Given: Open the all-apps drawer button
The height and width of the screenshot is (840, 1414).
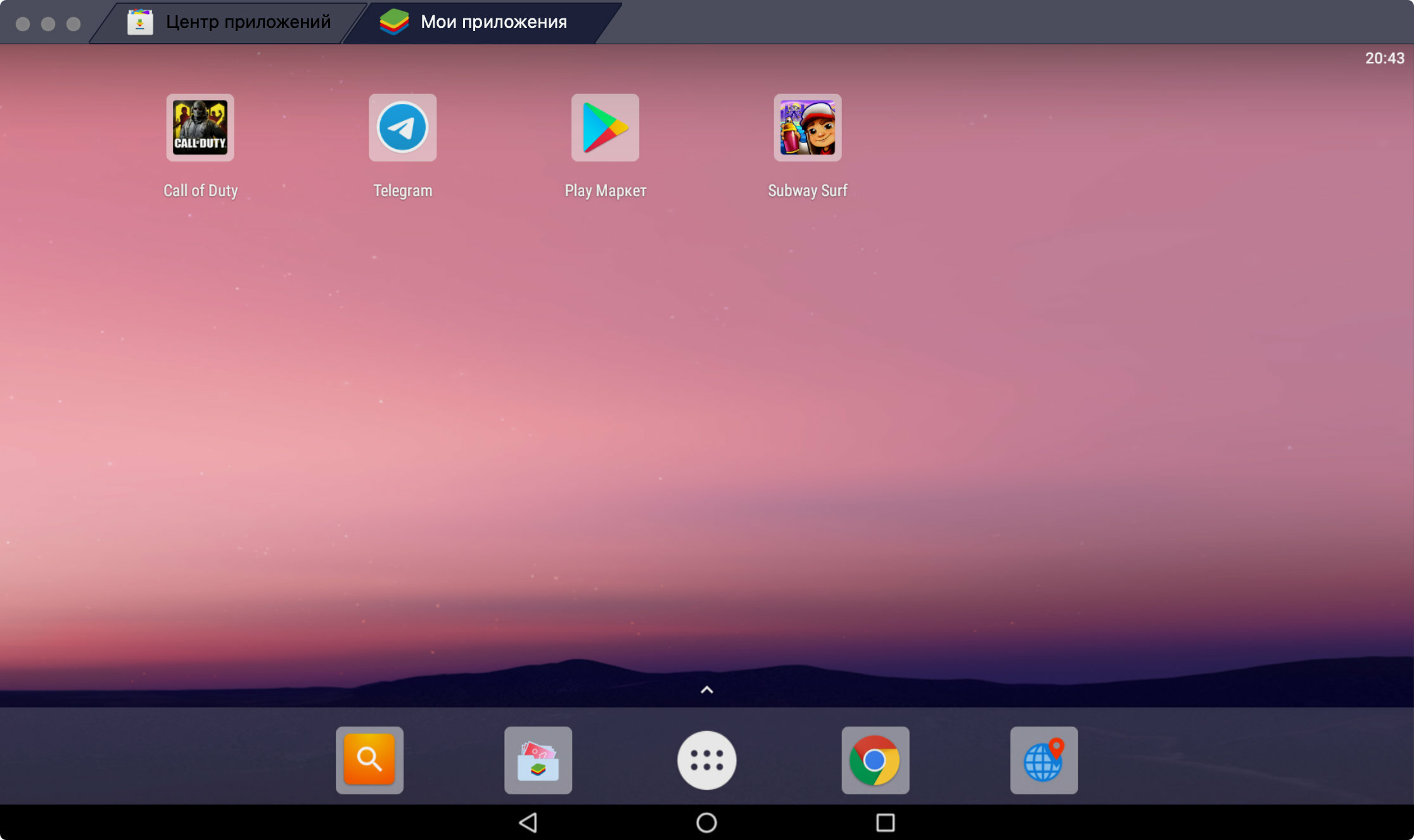Looking at the screenshot, I should [x=707, y=760].
